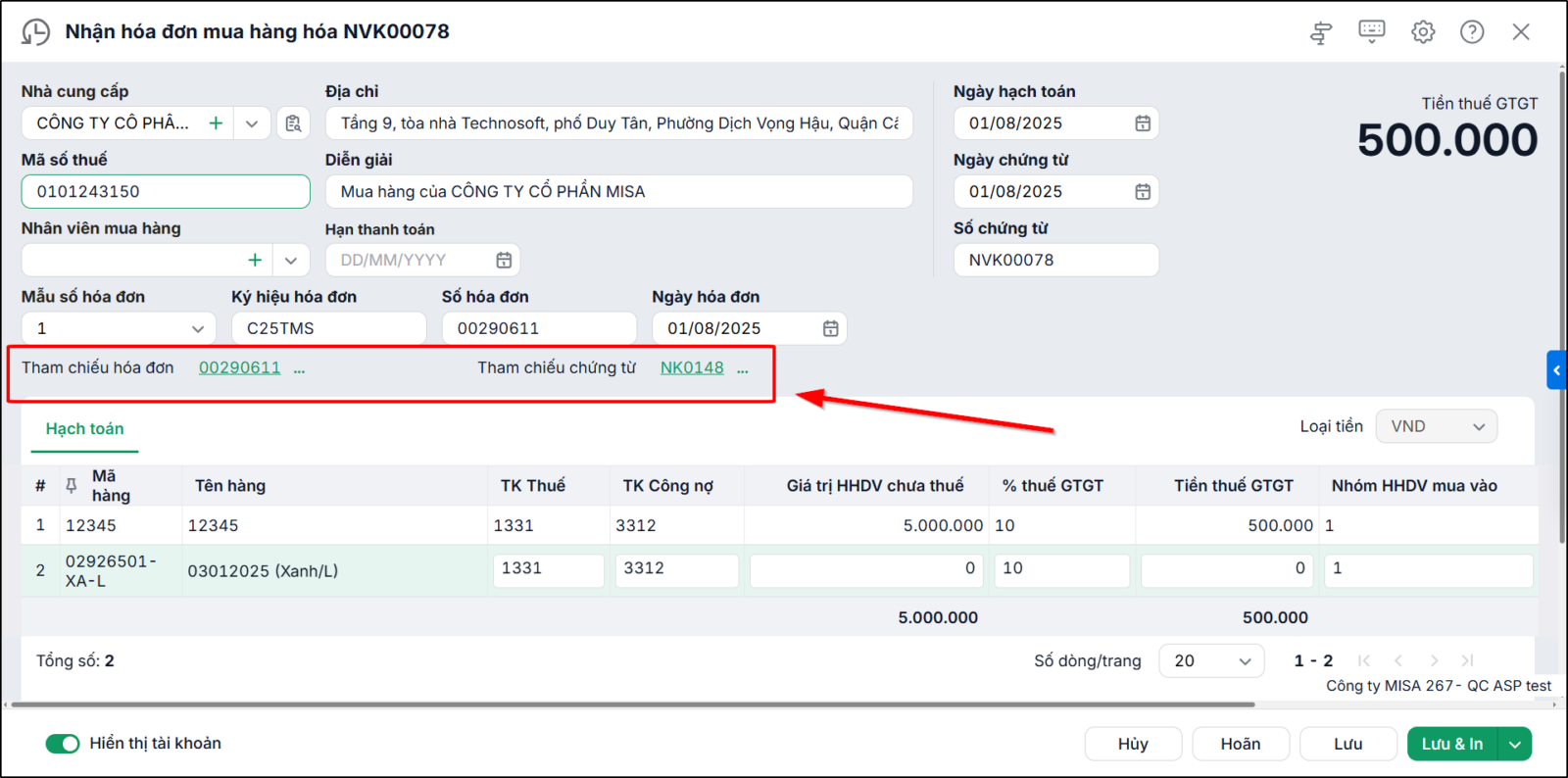Click the Số chứng từ field NVK00078
Screen dimensions: 1568x778
point(1055,261)
